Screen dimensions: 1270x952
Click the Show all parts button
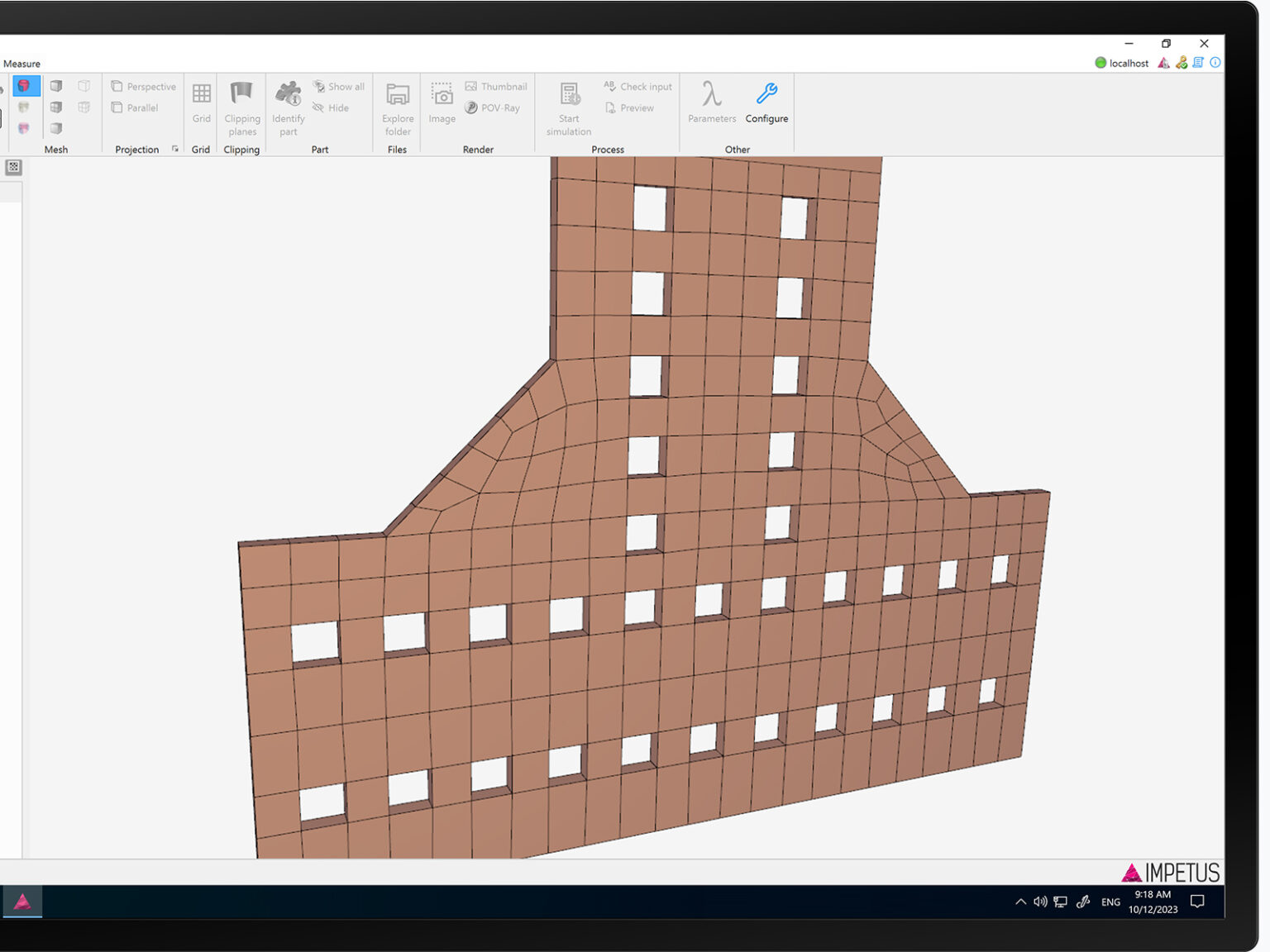338,87
